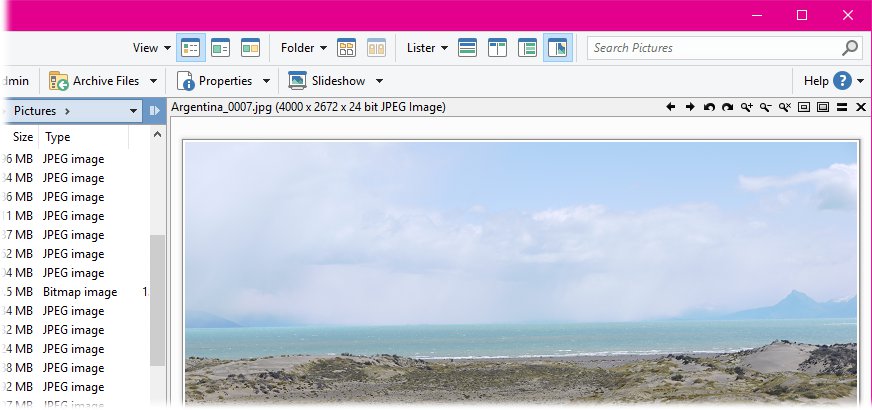
Task: Go to previous image in viewer
Action: (671, 107)
